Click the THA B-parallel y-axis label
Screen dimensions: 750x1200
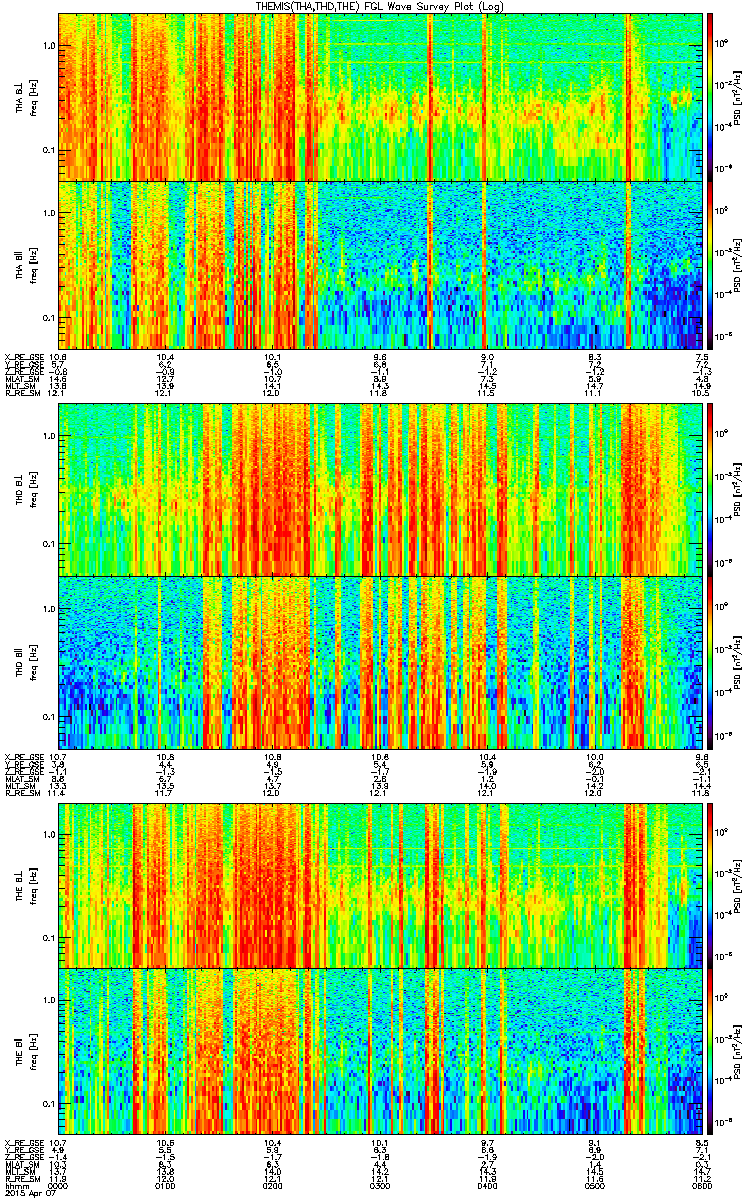pyautogui.click(x=25, y=264)
